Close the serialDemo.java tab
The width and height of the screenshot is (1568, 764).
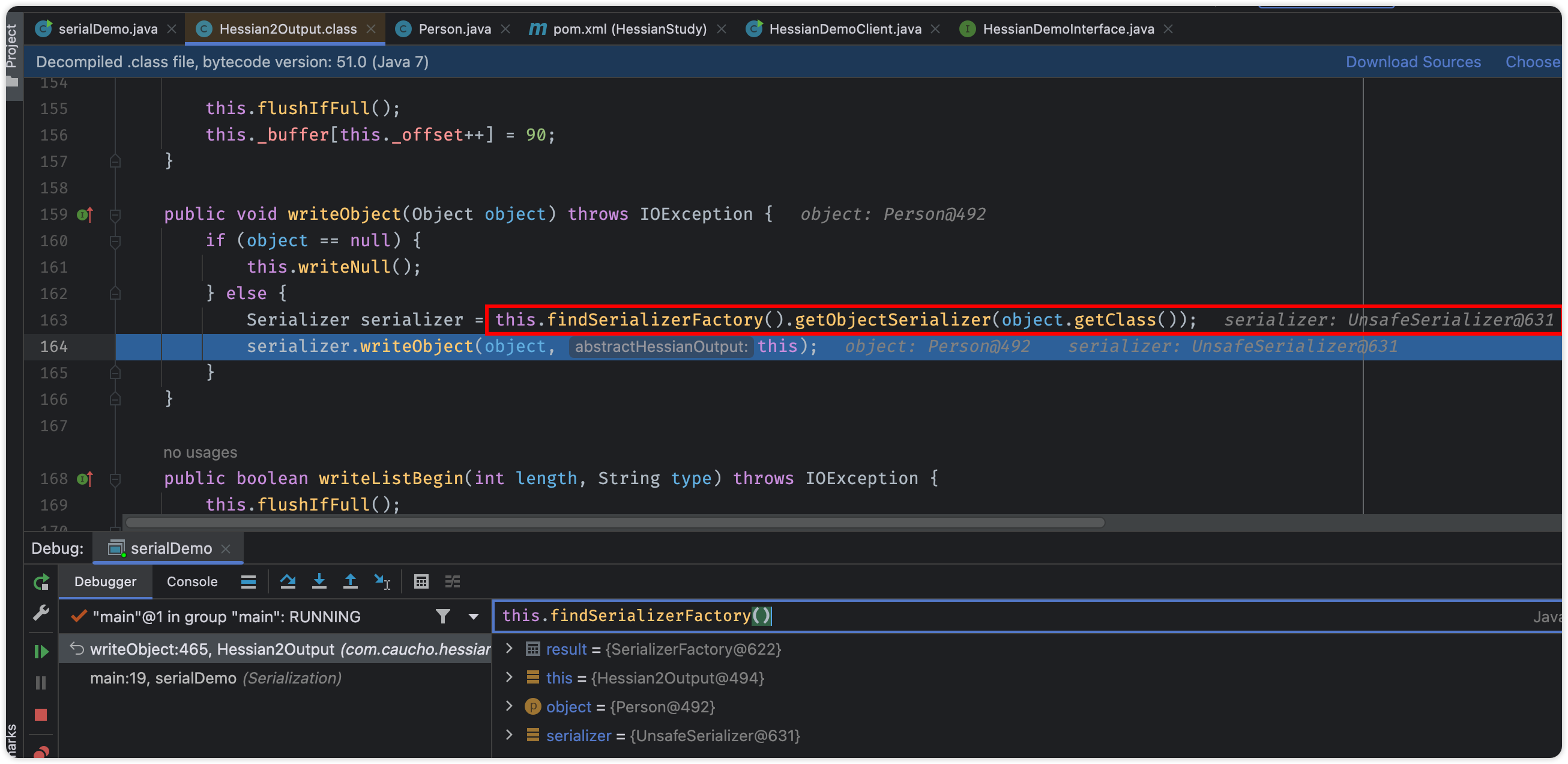coord(172,29)
